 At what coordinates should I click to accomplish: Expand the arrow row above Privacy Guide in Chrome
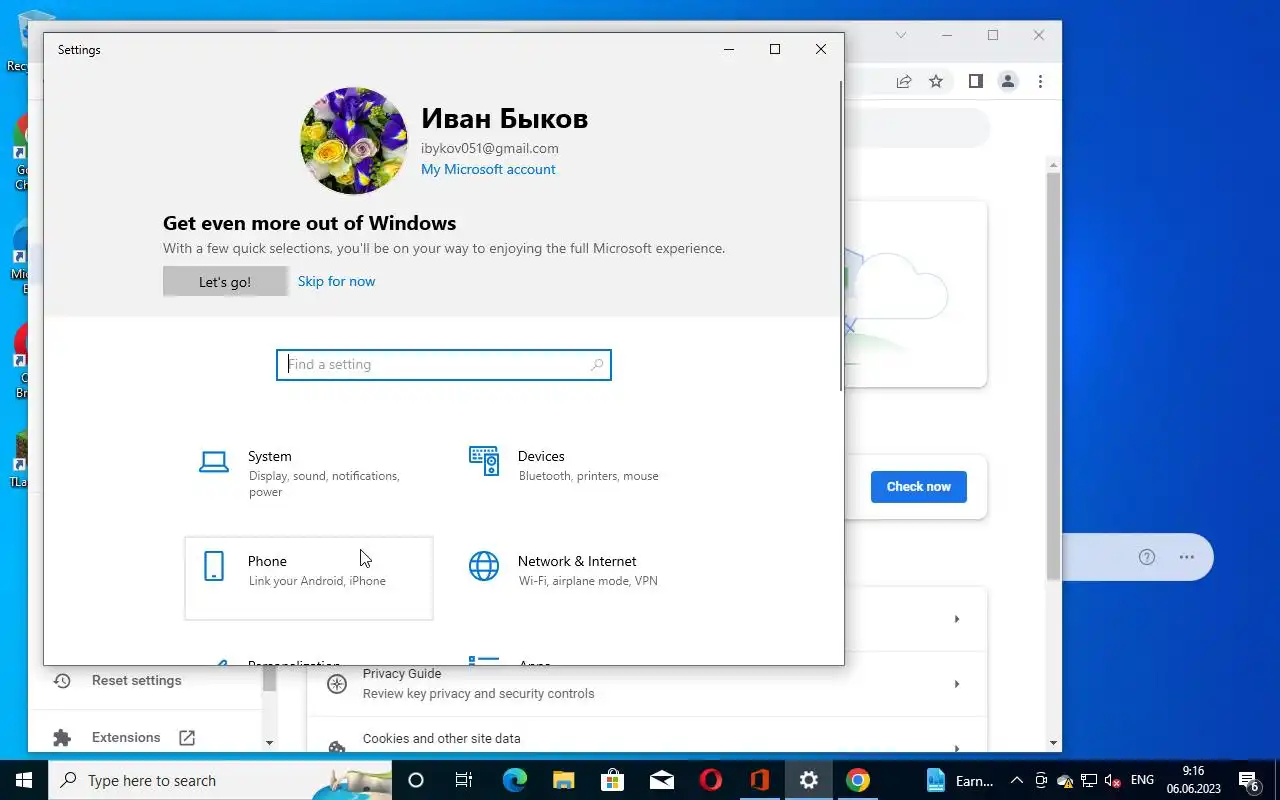(957, 619)
